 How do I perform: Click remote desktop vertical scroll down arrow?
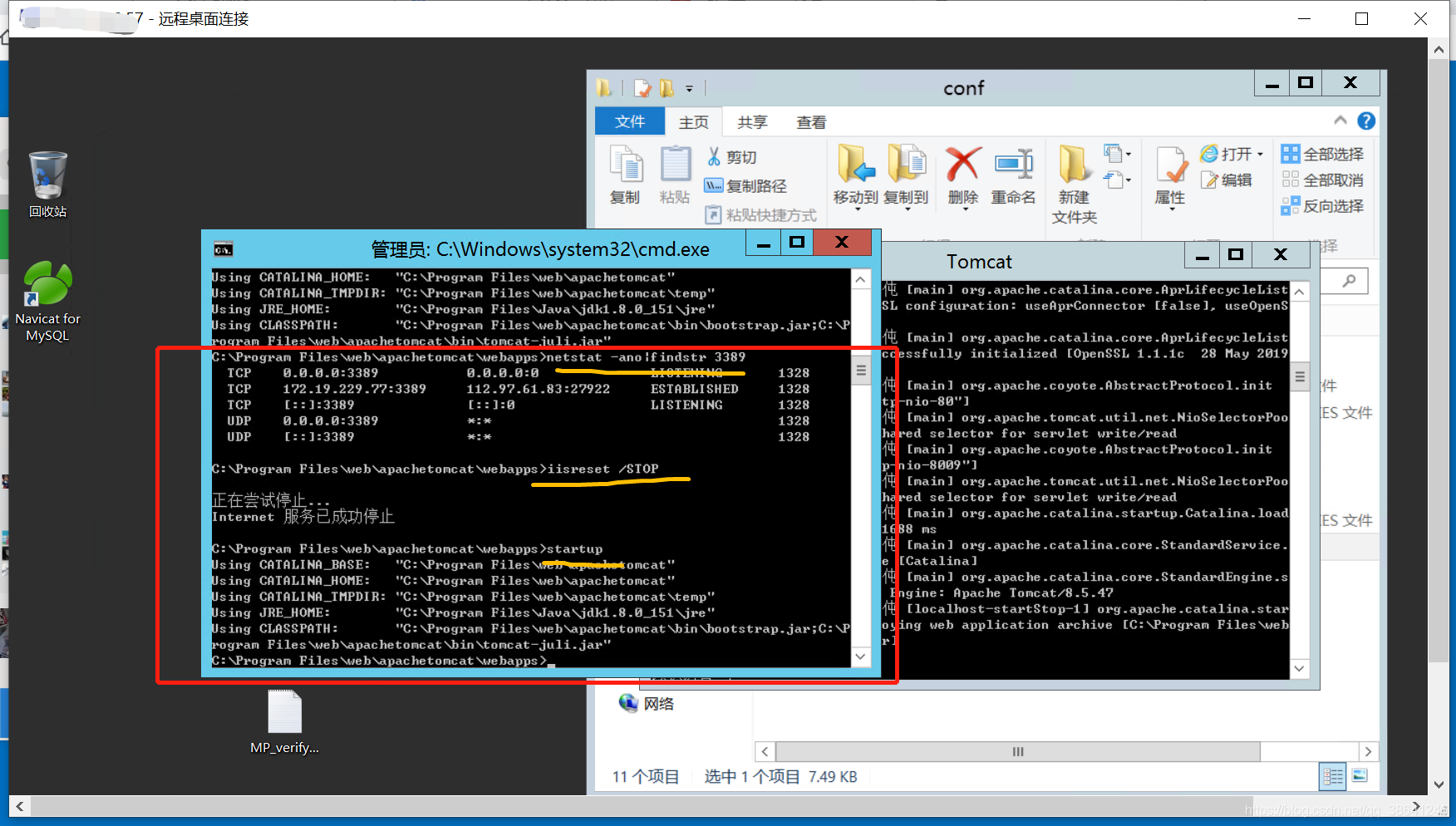(x=1439, y=784)
